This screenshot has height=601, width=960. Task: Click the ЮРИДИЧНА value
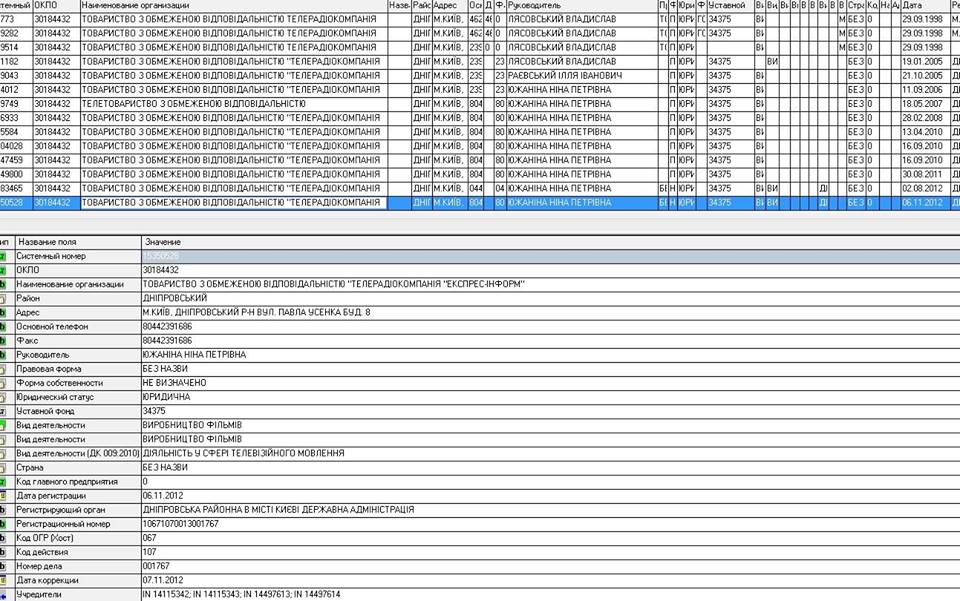[x=167, y=397]
